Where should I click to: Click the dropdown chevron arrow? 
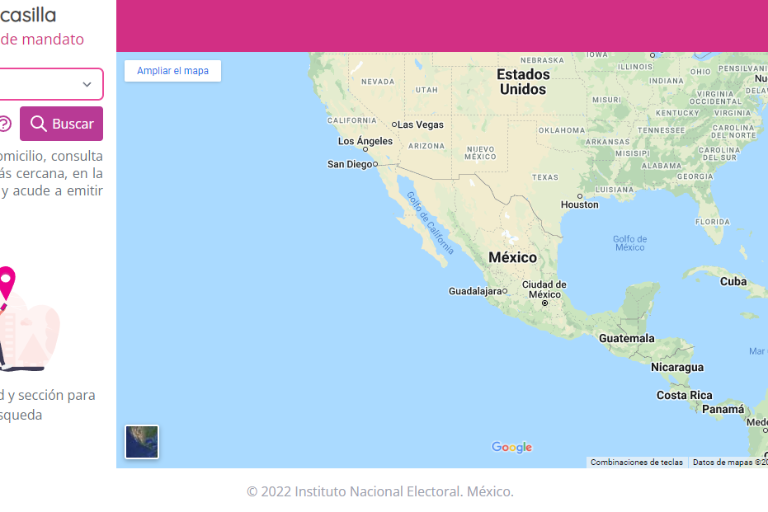[87, 84]
